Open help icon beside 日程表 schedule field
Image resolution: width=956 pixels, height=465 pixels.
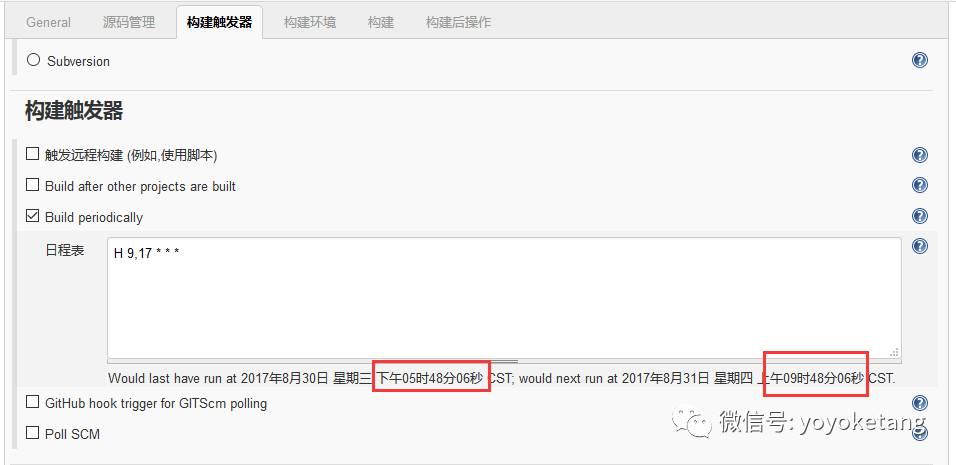pos(919,246)
